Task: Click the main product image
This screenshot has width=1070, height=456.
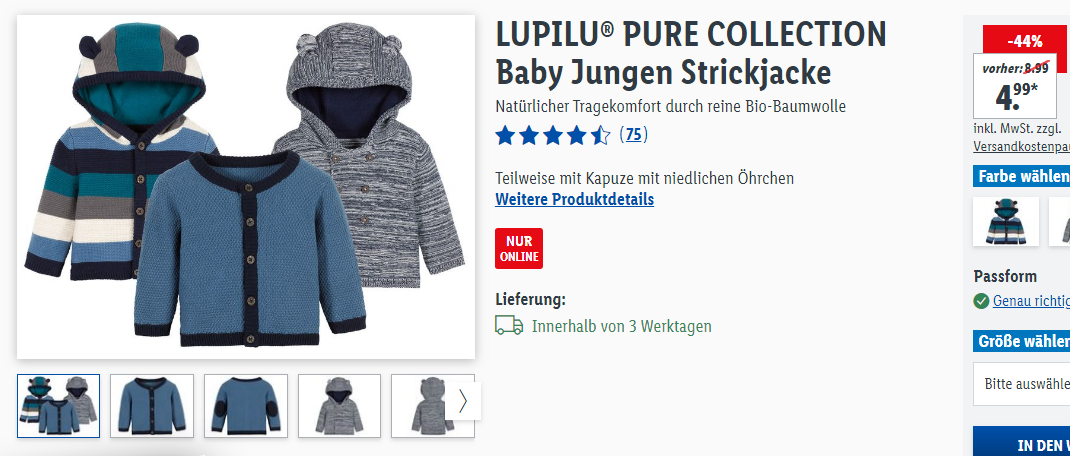Action: pyautogui.click(x=246, y=187)
